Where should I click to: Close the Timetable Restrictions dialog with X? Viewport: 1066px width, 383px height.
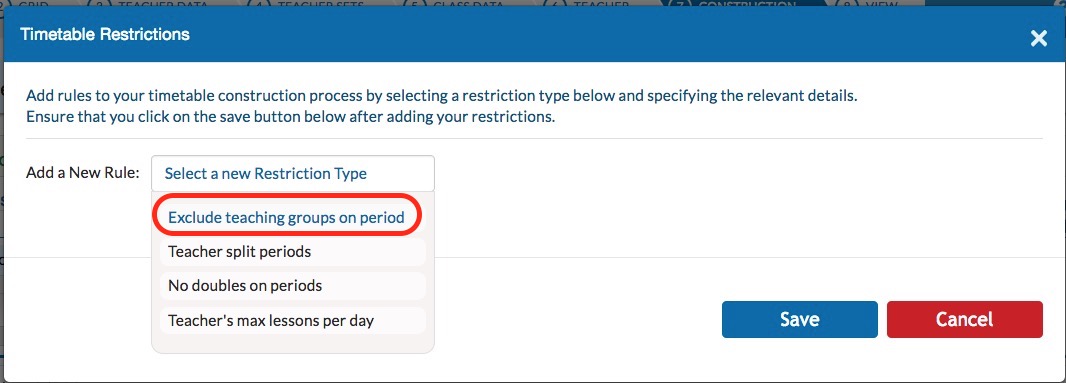[x=1038, y=38]
